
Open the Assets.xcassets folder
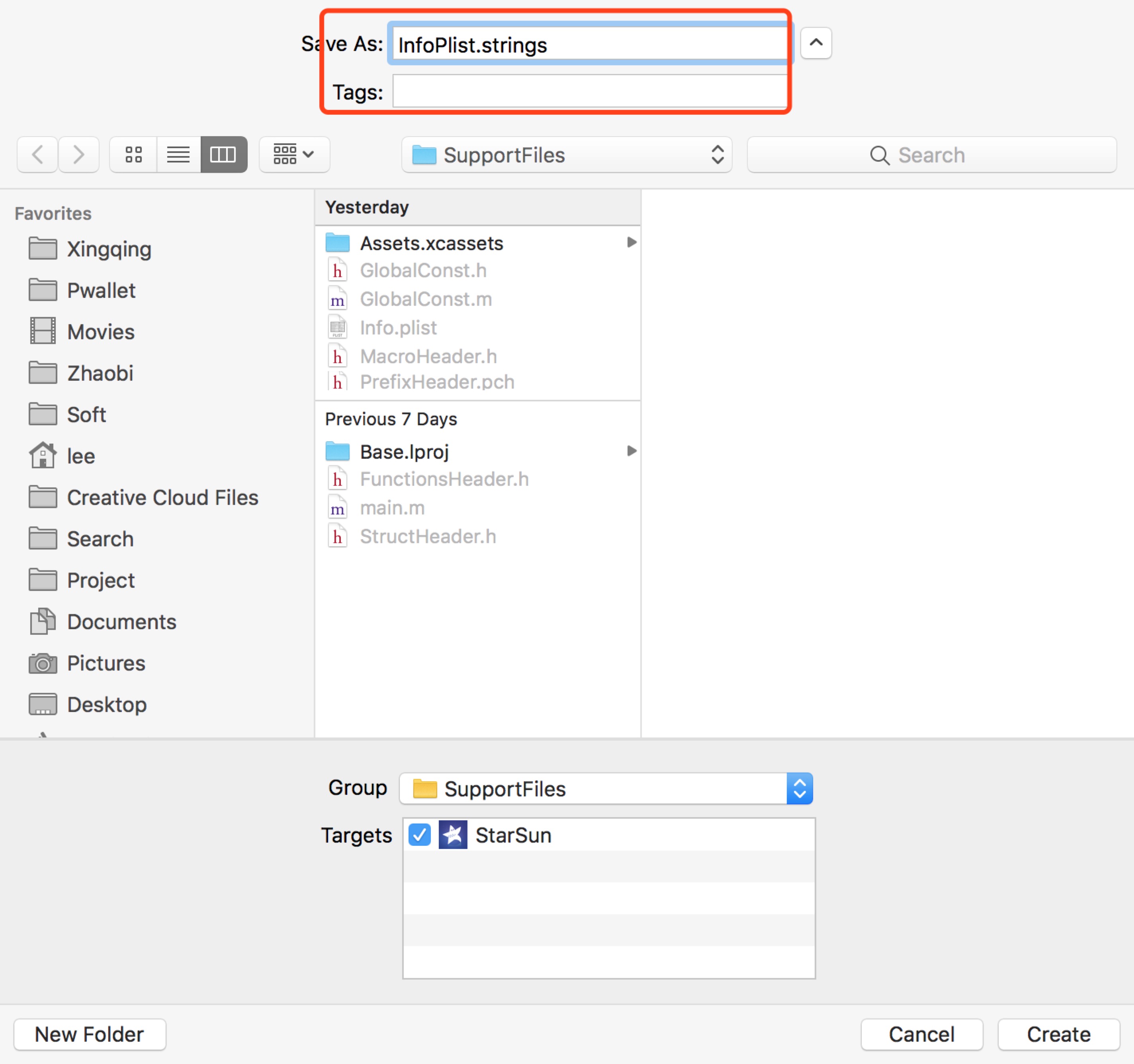(x=431, y=244)
